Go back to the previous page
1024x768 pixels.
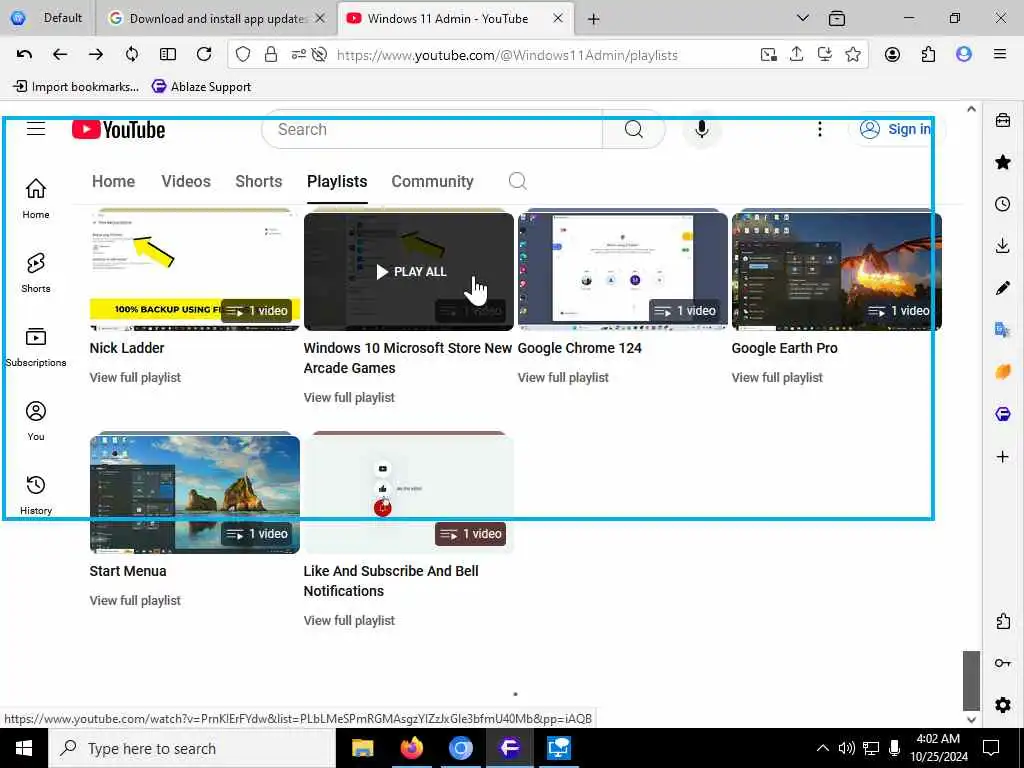point(60,55)
